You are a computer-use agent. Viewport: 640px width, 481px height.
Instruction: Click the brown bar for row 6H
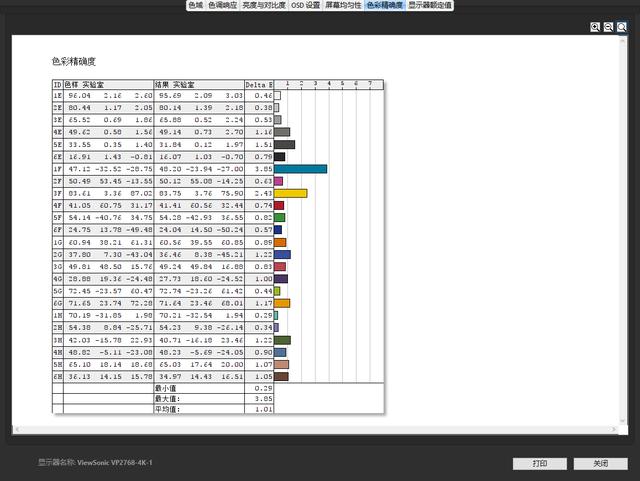(281, 376)
